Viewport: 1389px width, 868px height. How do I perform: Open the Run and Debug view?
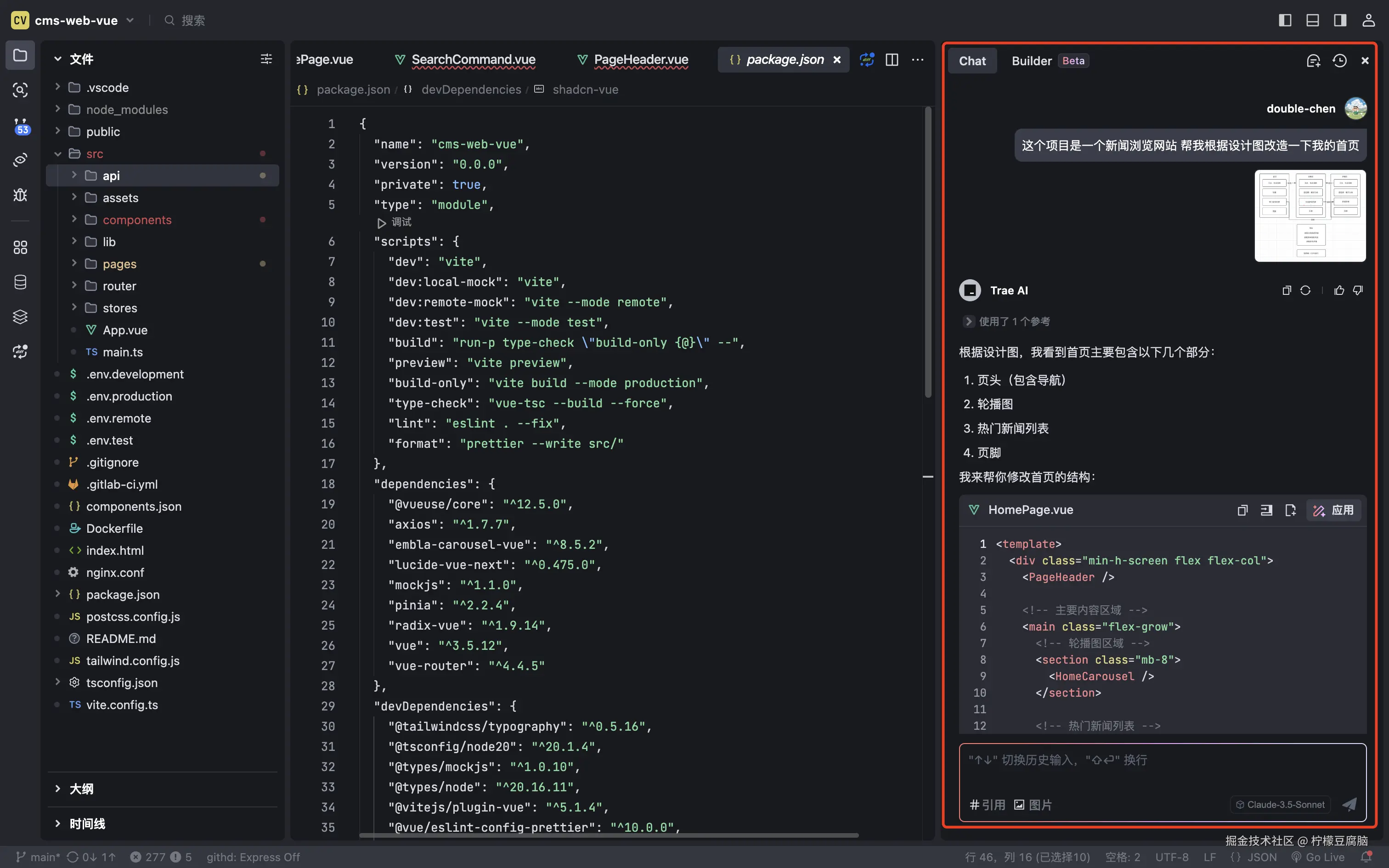pyautogui.click(x=20, y=195)
